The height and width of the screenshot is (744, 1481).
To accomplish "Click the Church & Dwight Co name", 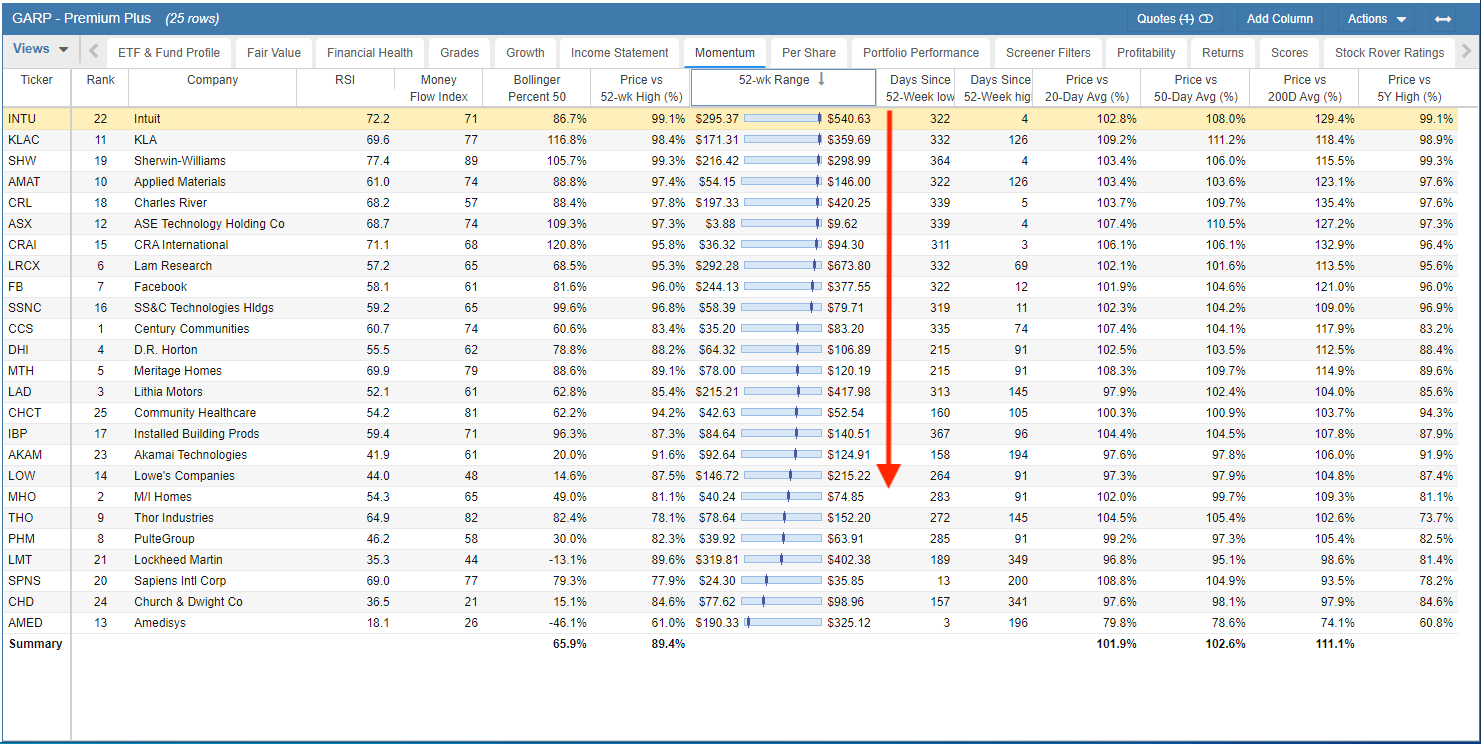I will (x=188, y=602).
